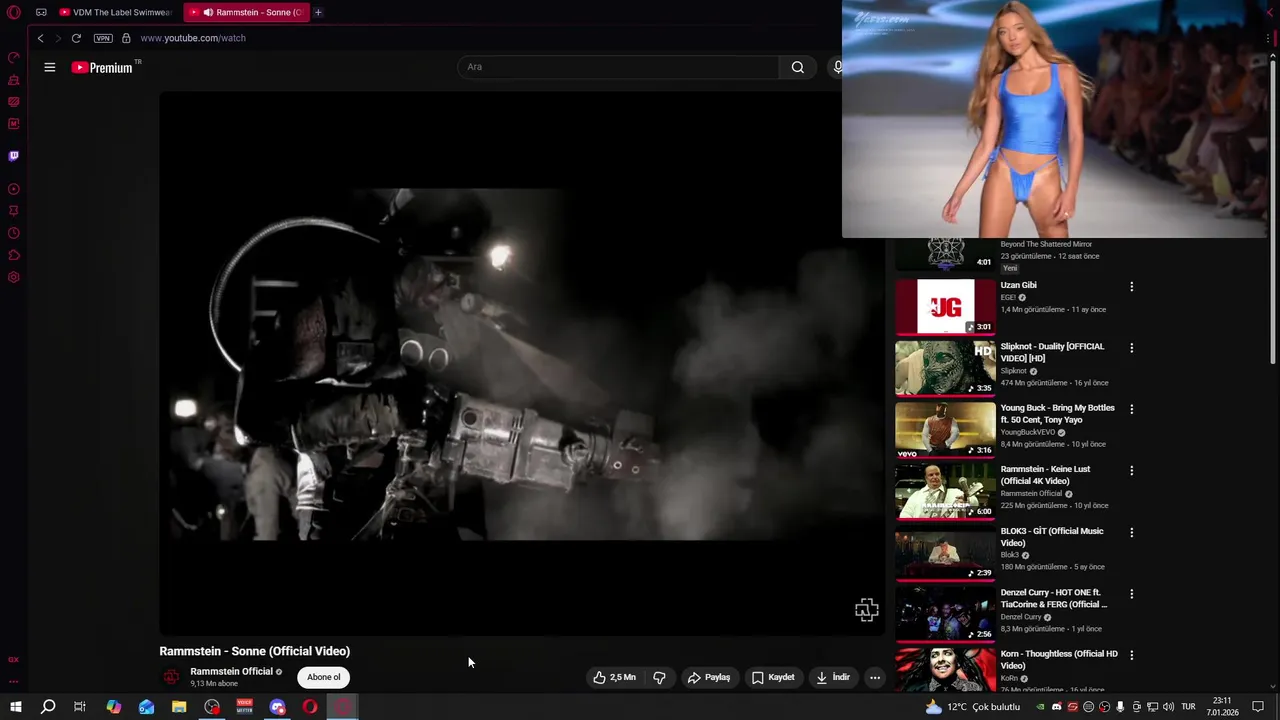
Task: Open a new browser tab with plus button
Action: pos(318,12)
